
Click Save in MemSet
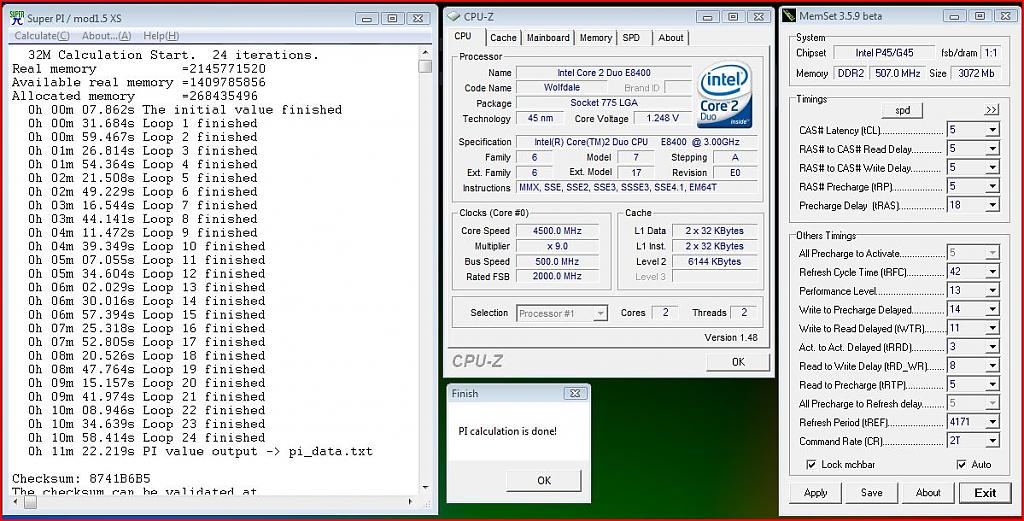click(x=871, y=493)
